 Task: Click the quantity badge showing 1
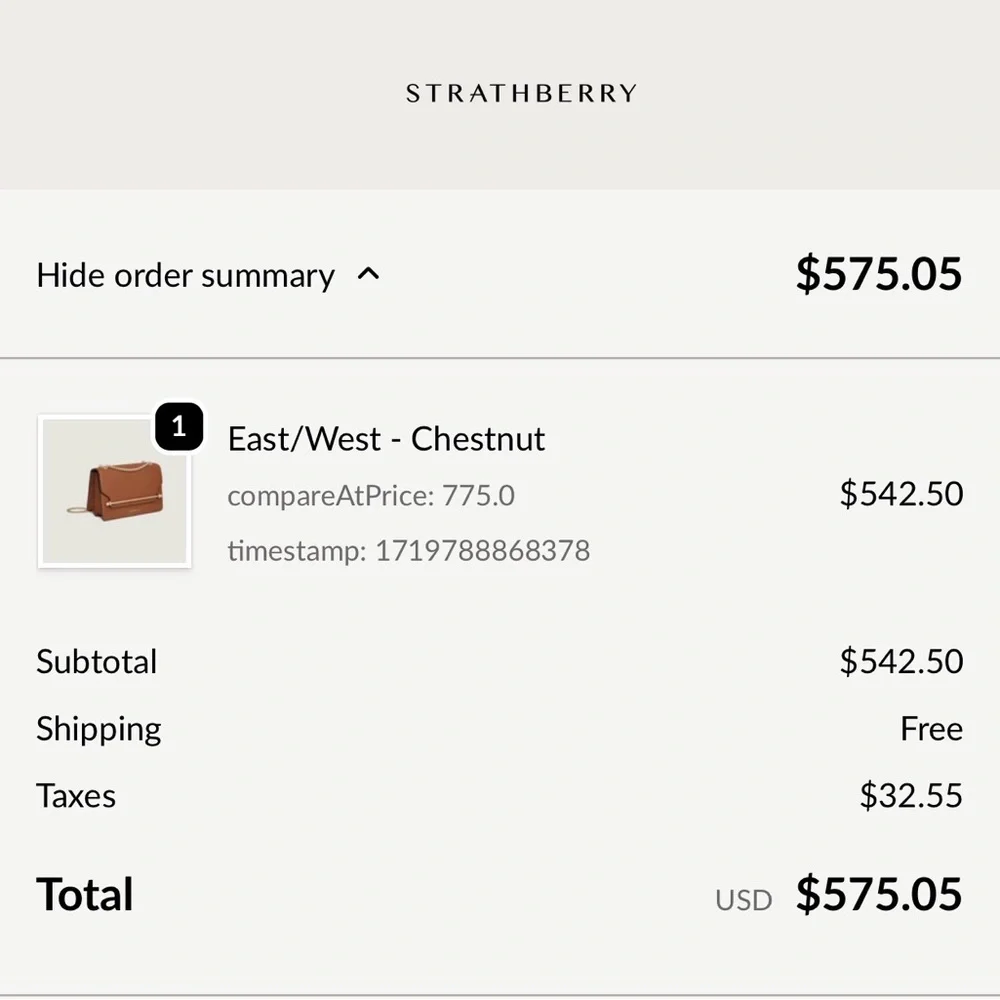(179, 427)
